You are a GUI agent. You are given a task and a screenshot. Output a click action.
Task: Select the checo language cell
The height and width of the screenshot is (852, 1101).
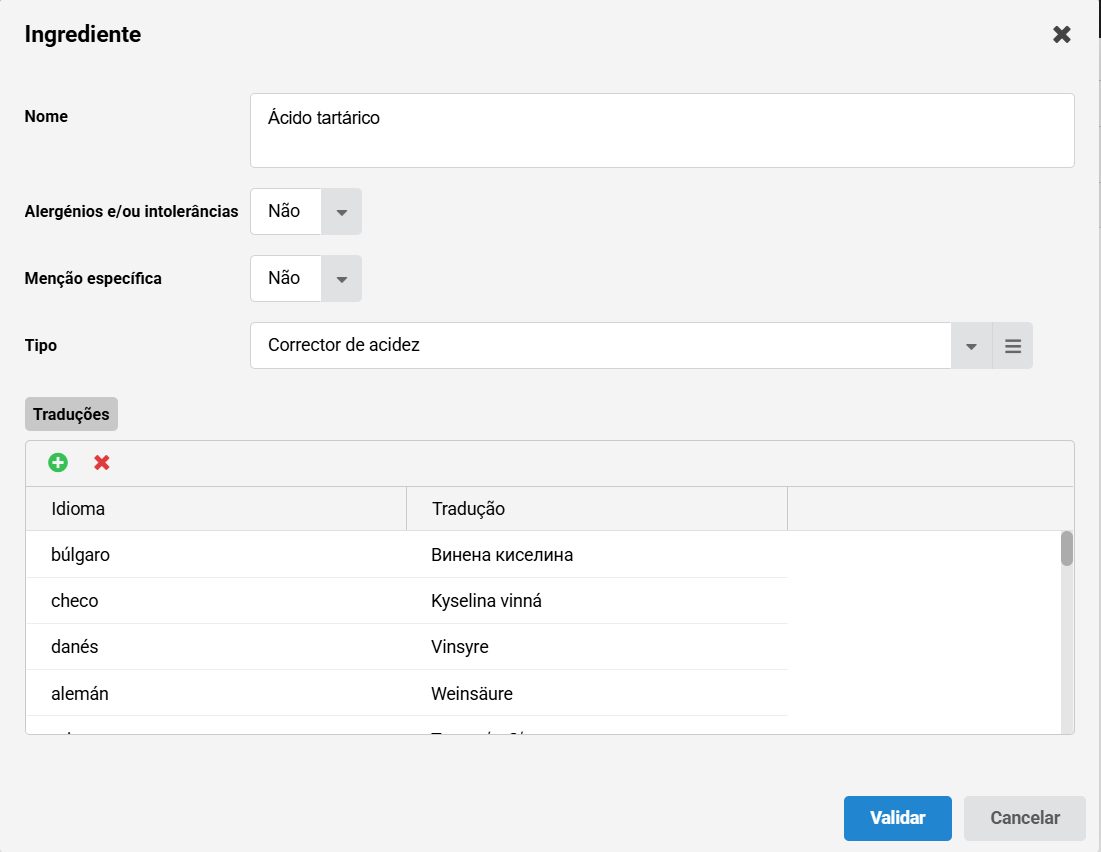[216, 601]
